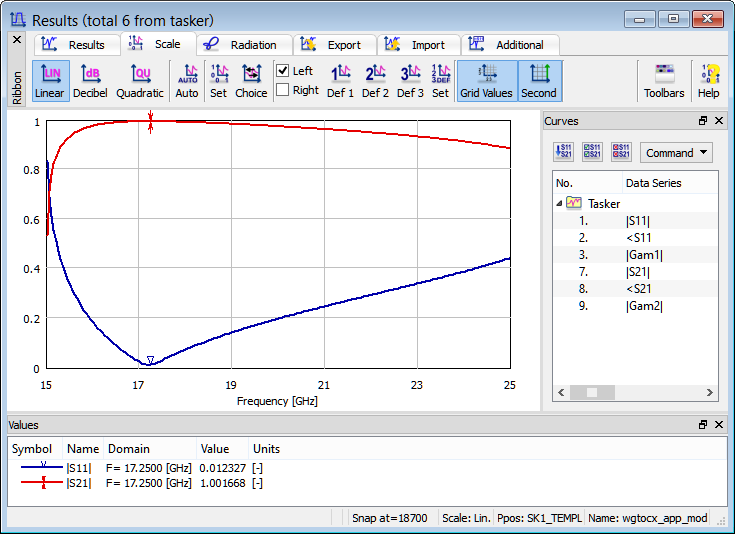Uncheck the Left axis checkbox
The width and height of the screenshot is (735, 534).
coord(283,71)
